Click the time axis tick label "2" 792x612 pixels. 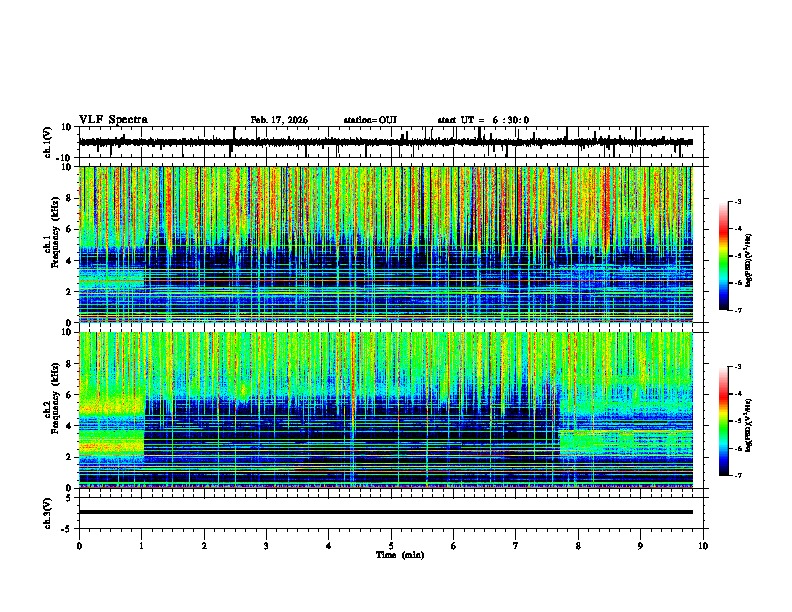point(204,546)
